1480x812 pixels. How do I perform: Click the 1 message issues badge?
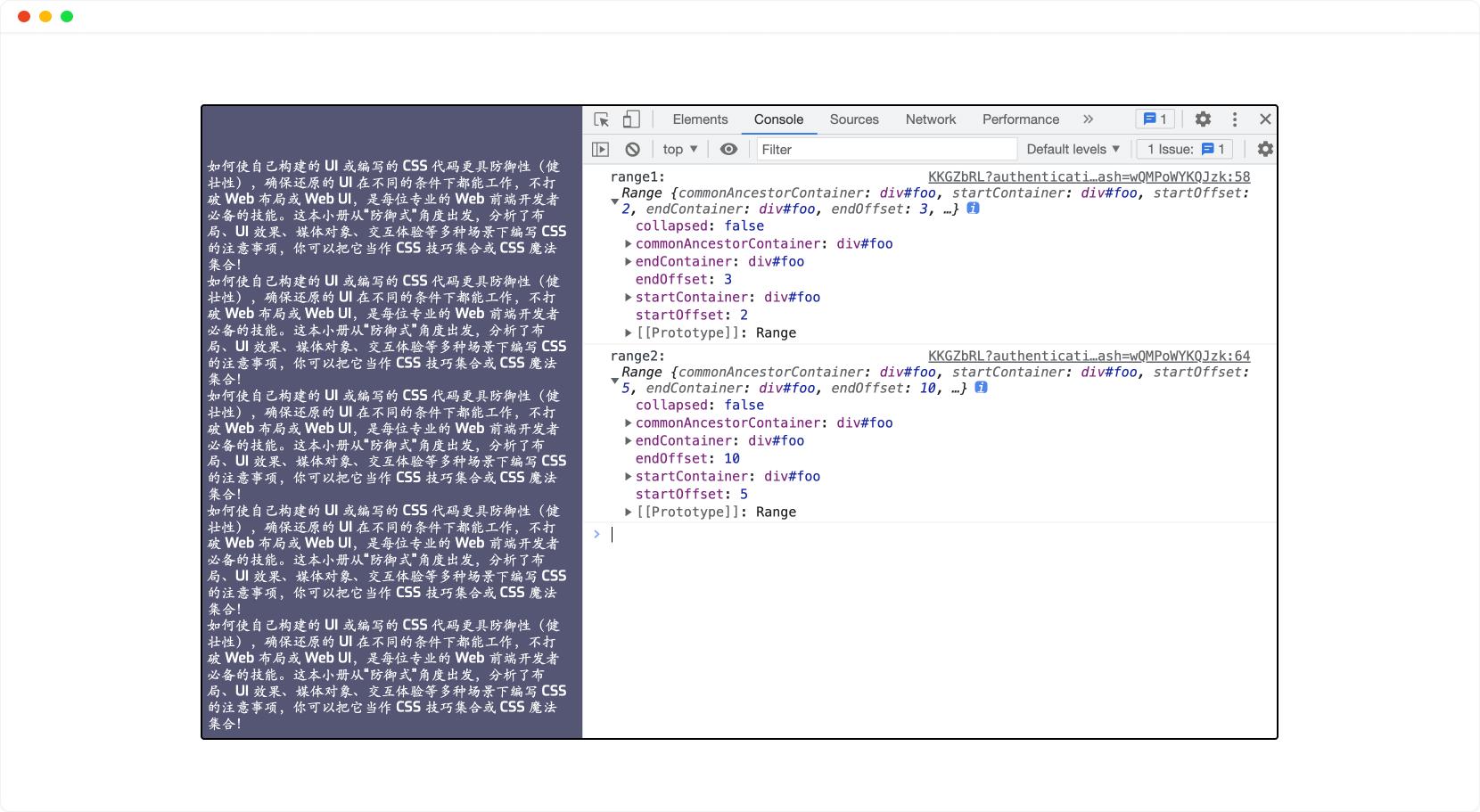pyautogui.click(x=1155, y=119)
